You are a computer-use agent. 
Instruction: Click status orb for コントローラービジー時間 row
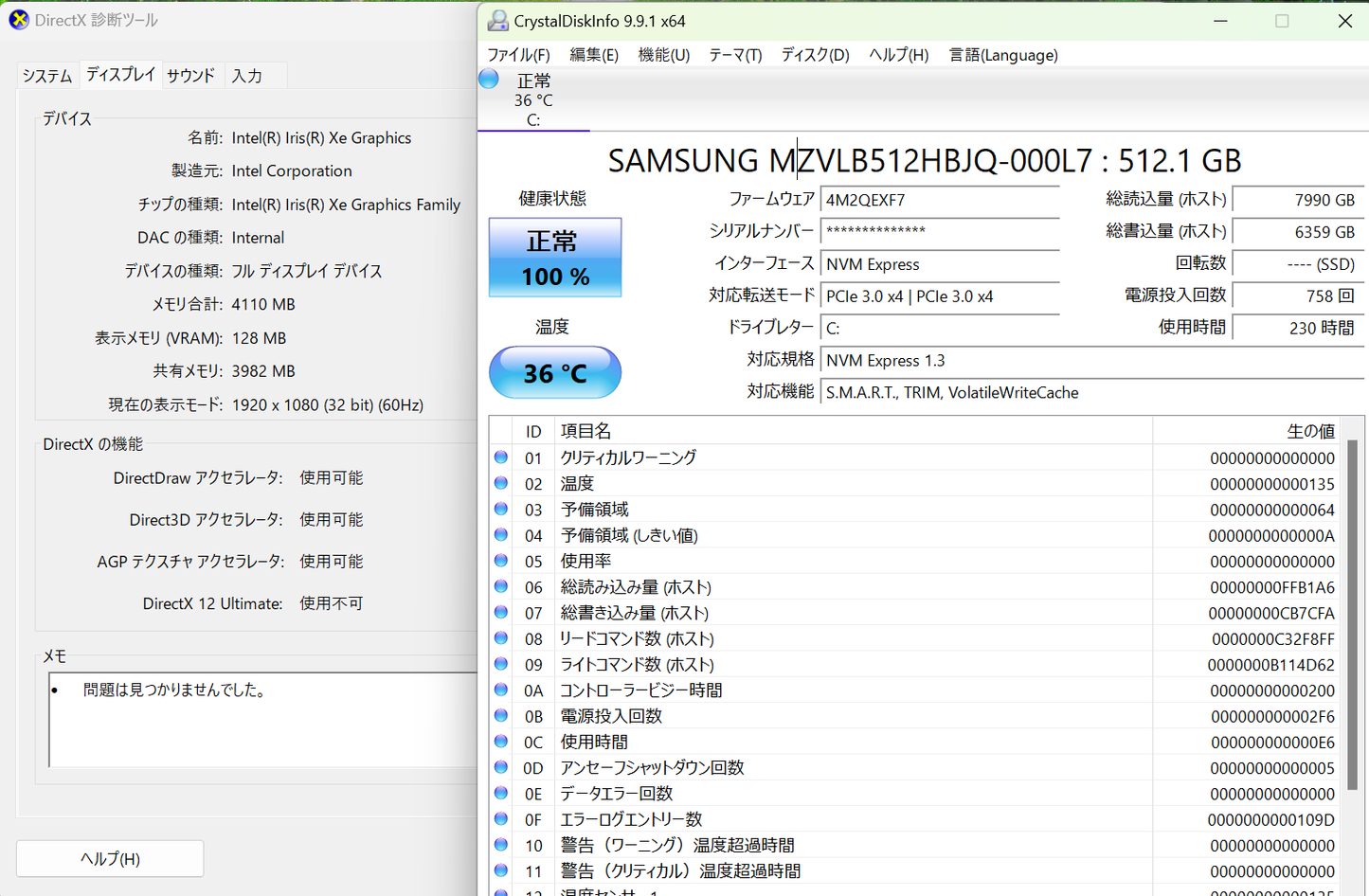click(501, 690)
